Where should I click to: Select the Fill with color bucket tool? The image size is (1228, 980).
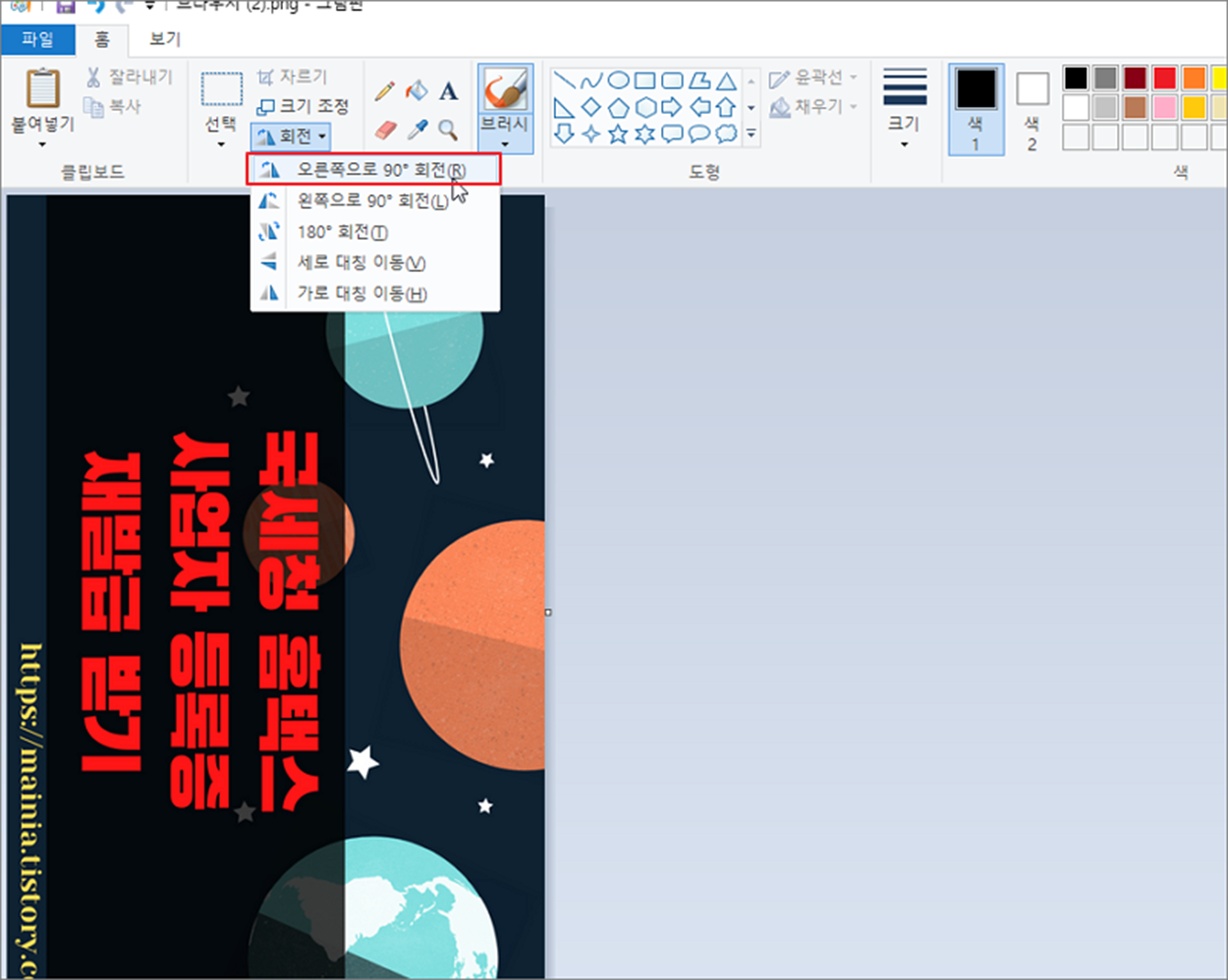click(417, 91)
